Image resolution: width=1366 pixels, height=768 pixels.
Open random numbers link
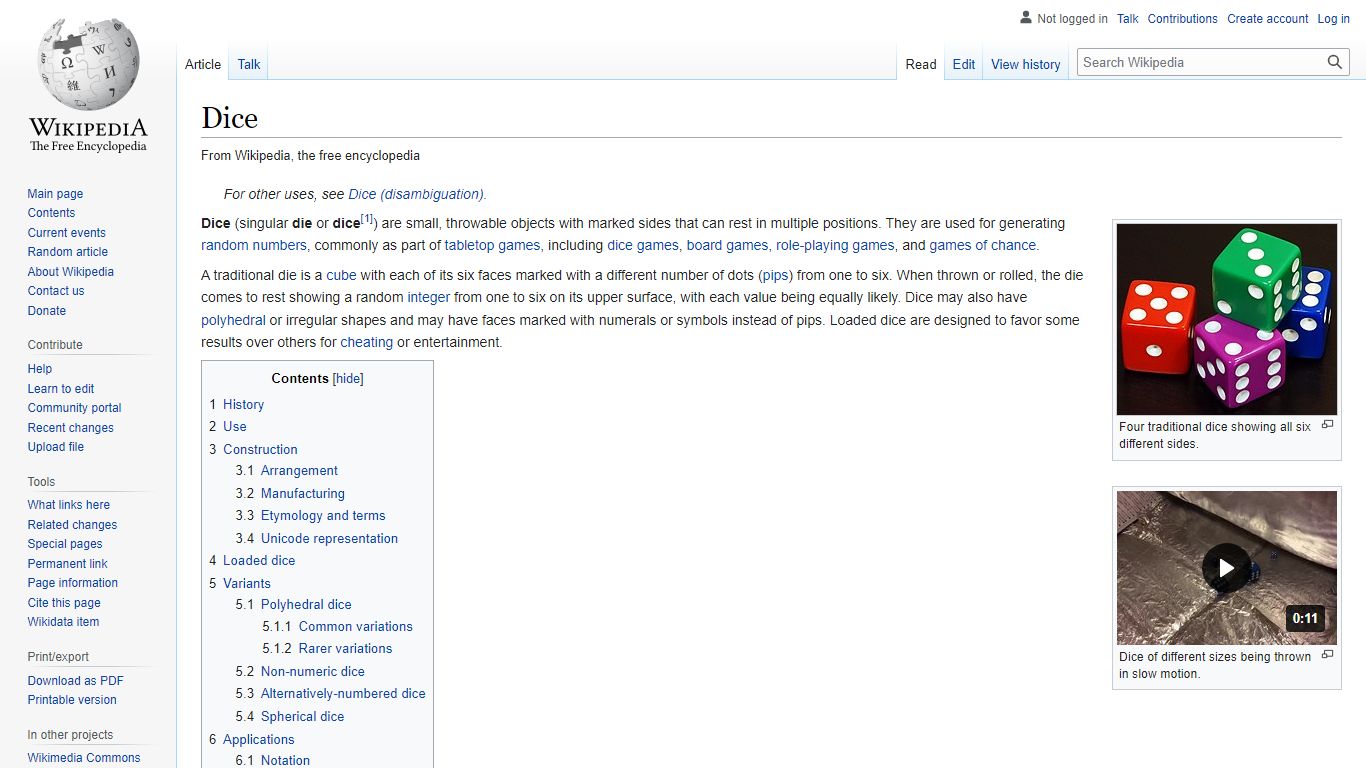click(x=254, y=245)
